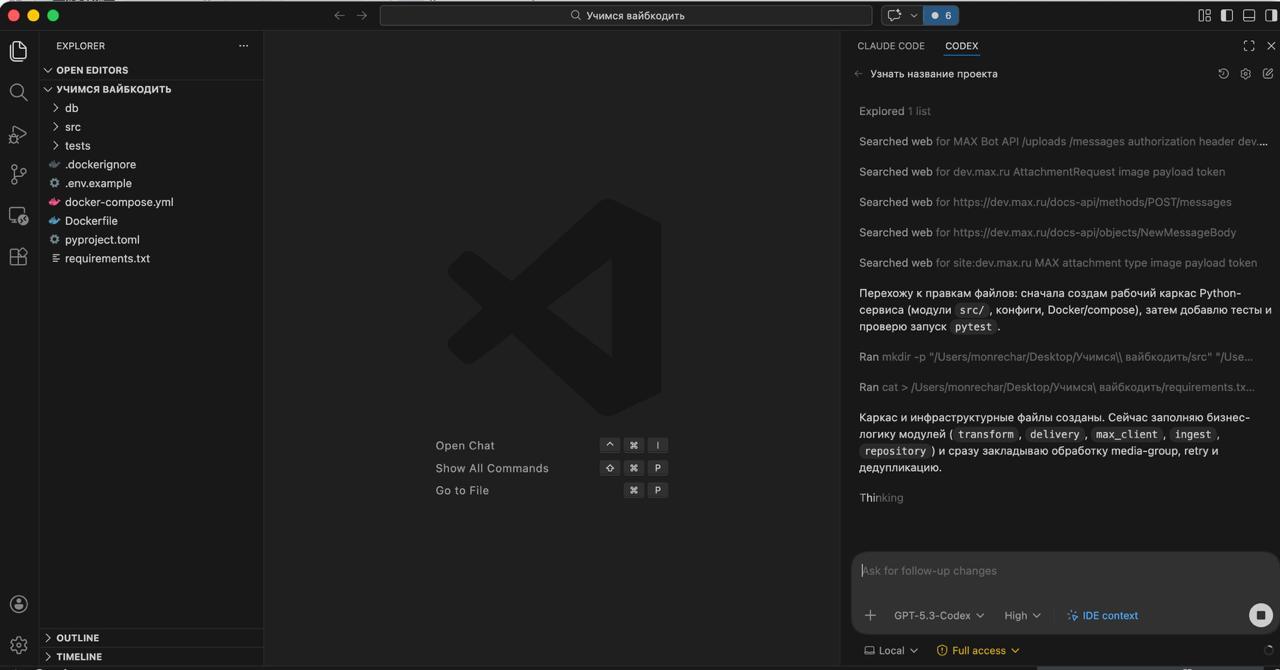Open the Ran cat > requirements entry
This screenshot has height=670, width=1280.
pos(1057,387)
